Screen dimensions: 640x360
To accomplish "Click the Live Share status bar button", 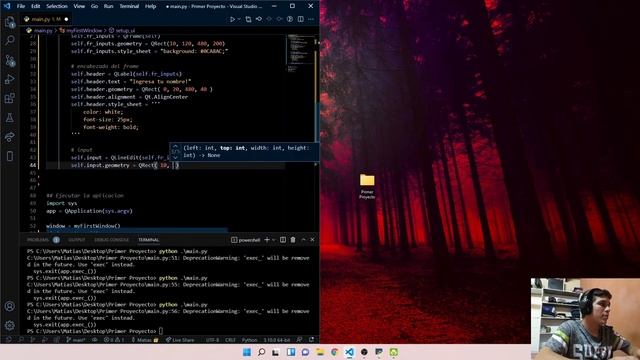I will (x=180, y=340).
